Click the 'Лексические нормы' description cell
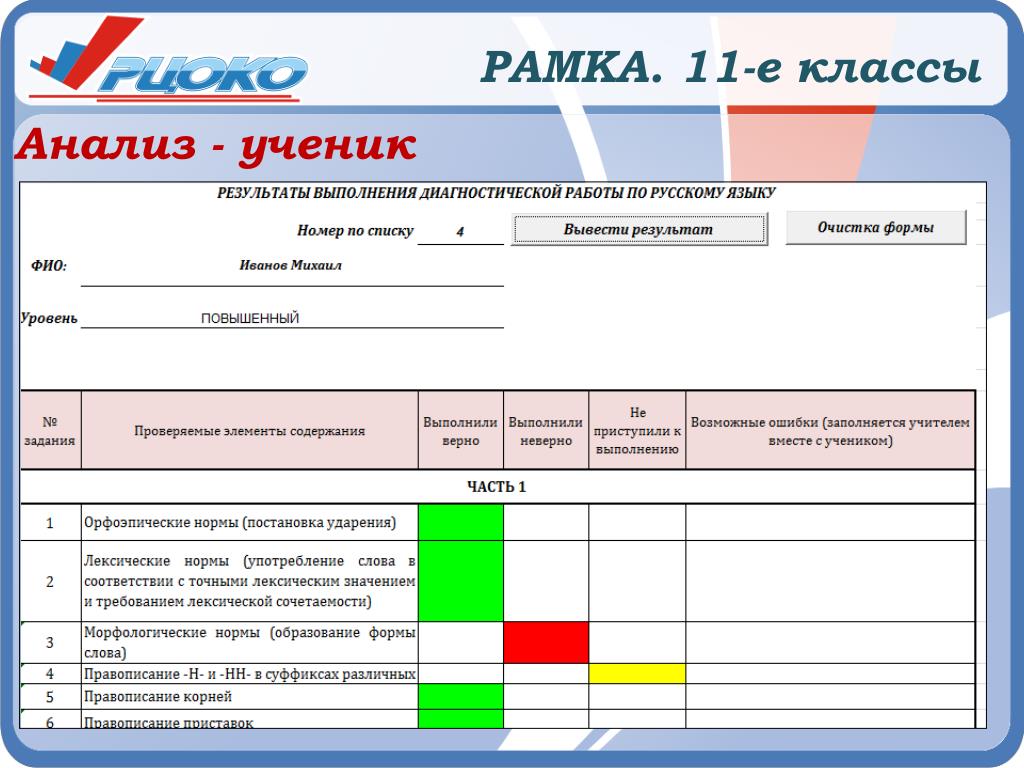The height and width of the screenshot is (768, 1024). click(249, 581)
